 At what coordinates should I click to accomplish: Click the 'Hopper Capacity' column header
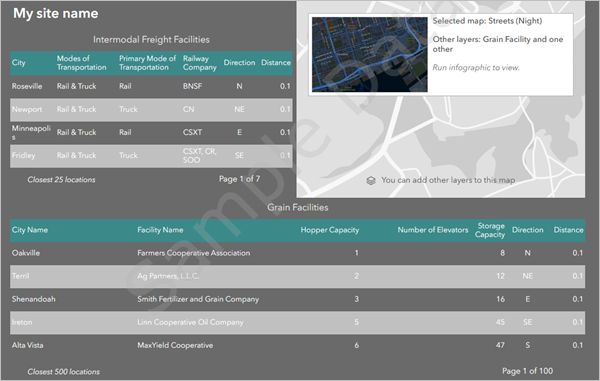point(330,230)
